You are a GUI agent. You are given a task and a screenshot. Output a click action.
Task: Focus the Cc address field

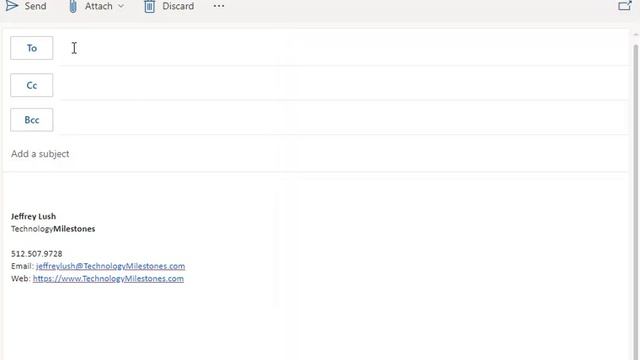tap(343, 85)
